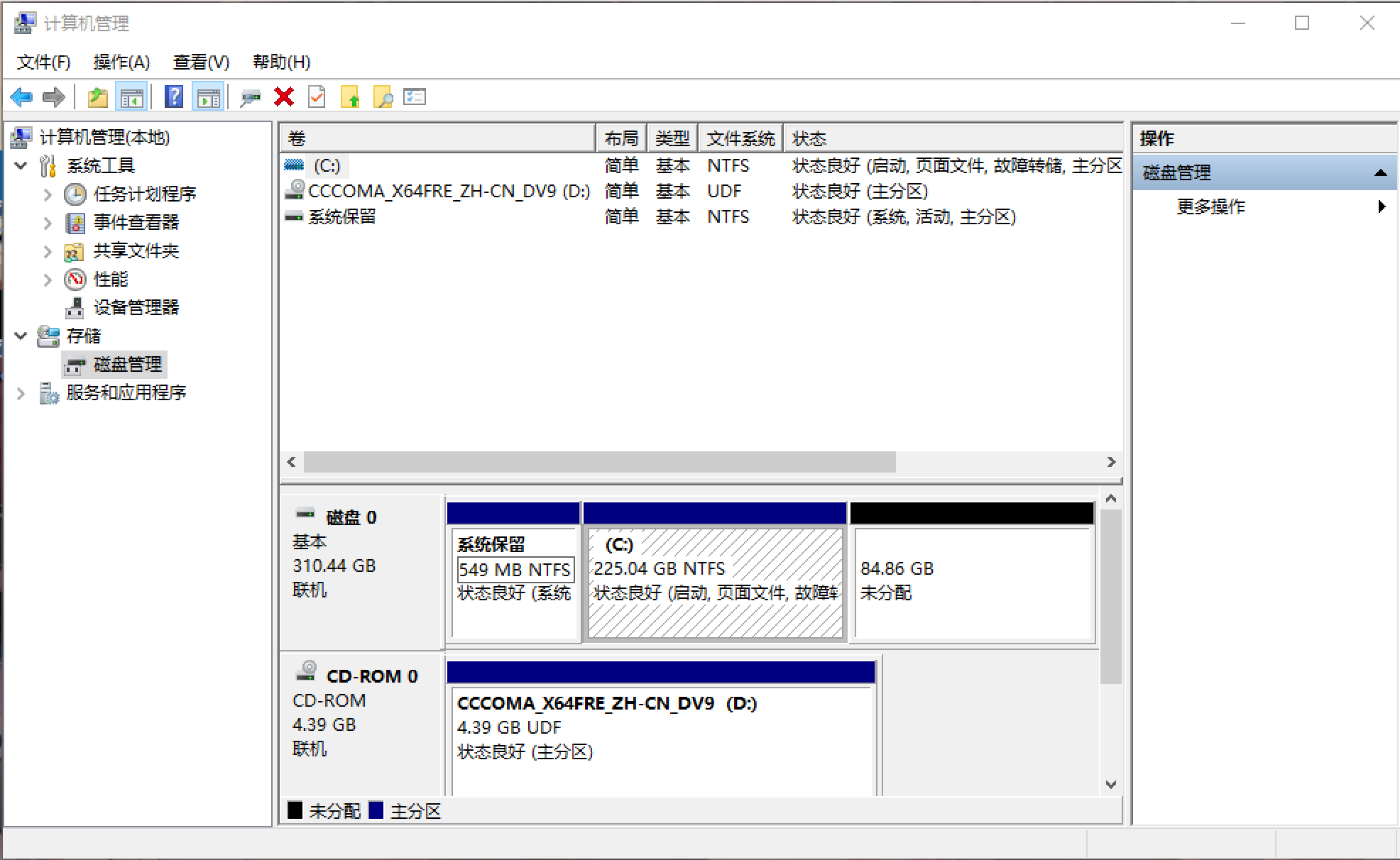This screenshot has width=1400, height=860.
Task: Select the (C:) volume row in list
Action: click(701, 165)
